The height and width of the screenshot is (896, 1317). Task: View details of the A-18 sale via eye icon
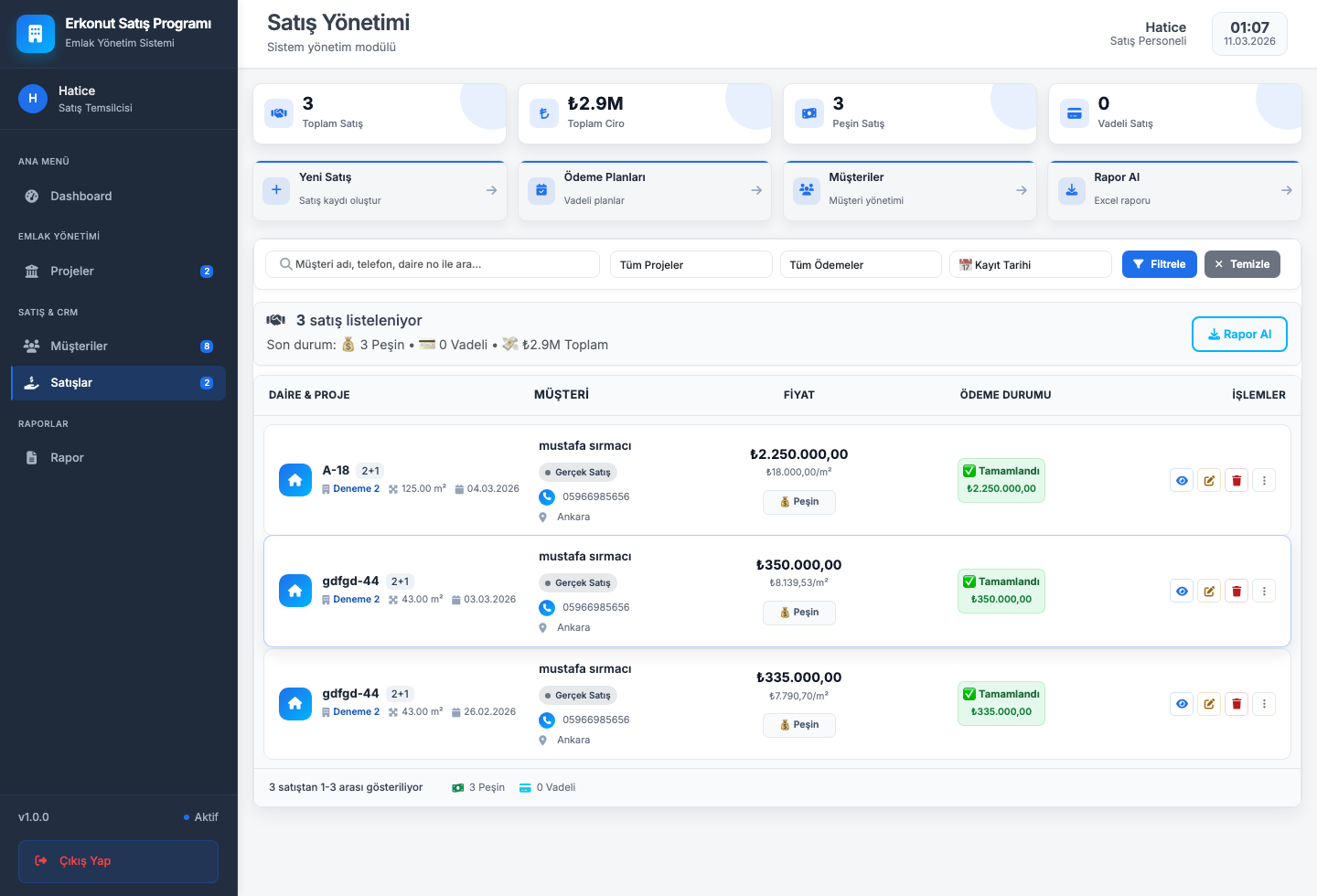[x=1182, y=481]
